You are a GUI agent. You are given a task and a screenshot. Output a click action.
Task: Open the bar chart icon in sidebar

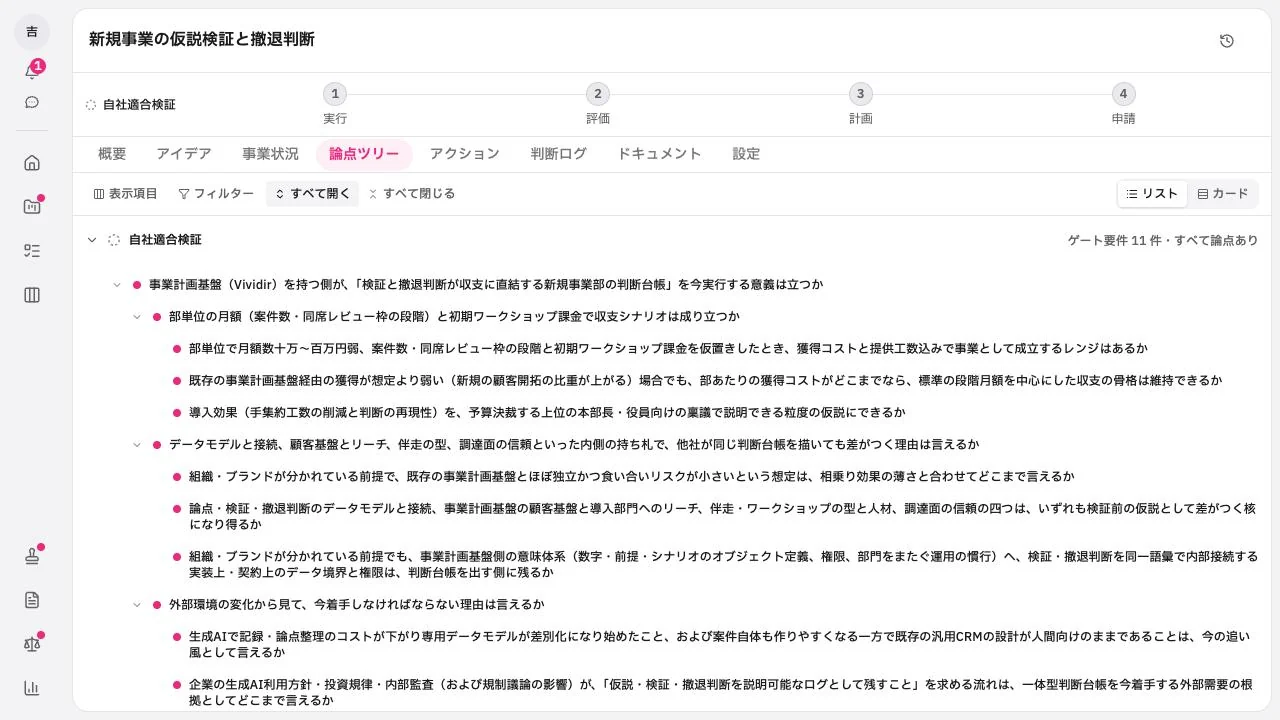point(32,688)
